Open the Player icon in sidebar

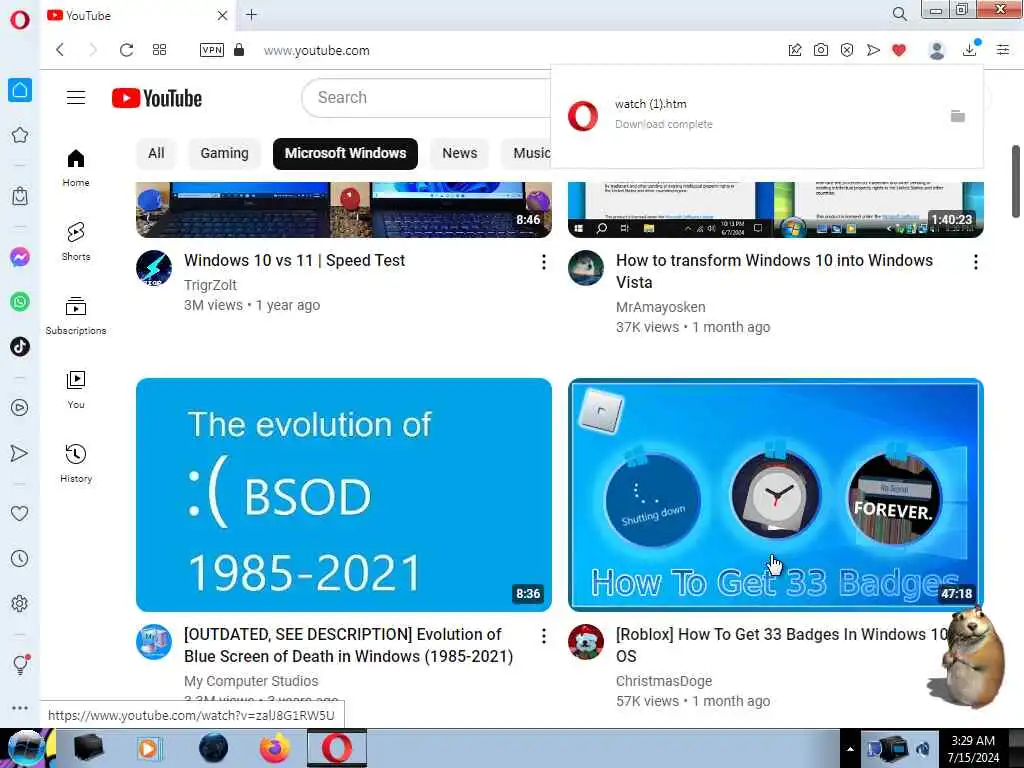point(20,408)
